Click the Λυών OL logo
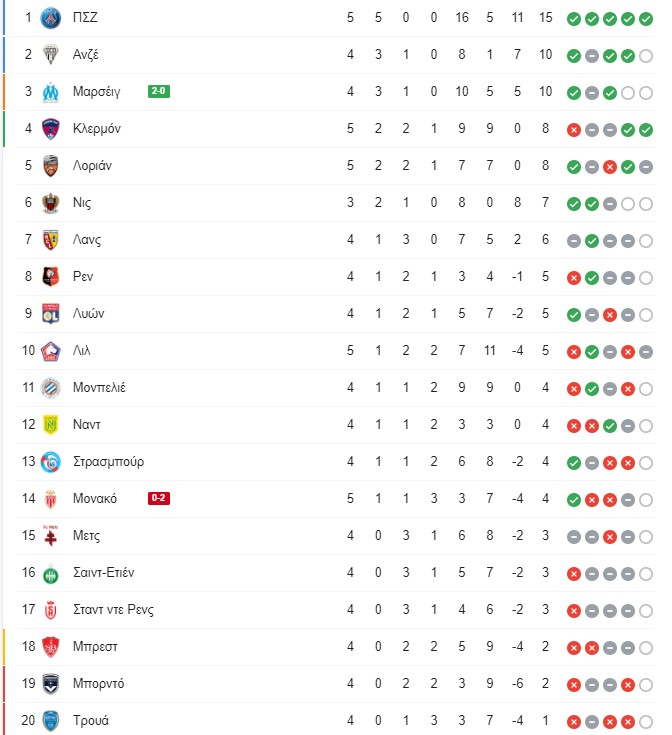Image resolution: width=672 pixels, height=735 pixels. 51,314
